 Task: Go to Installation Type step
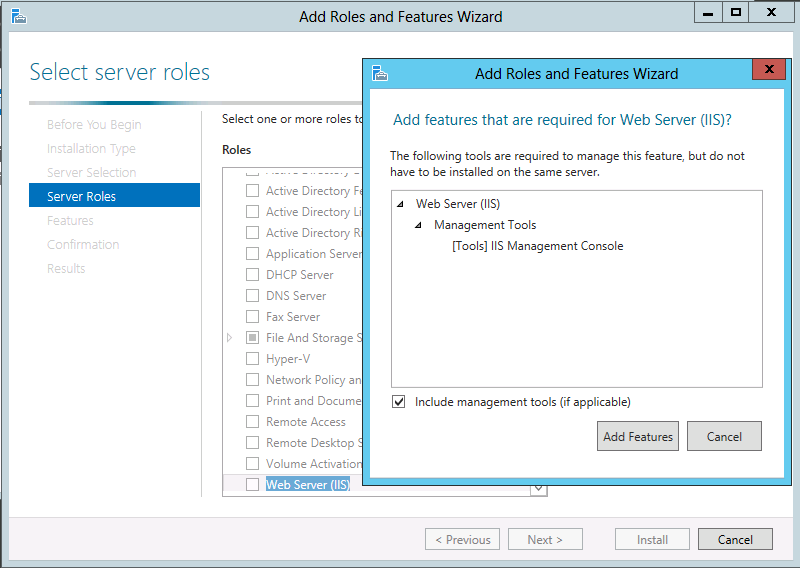click(x=91, y=149)
